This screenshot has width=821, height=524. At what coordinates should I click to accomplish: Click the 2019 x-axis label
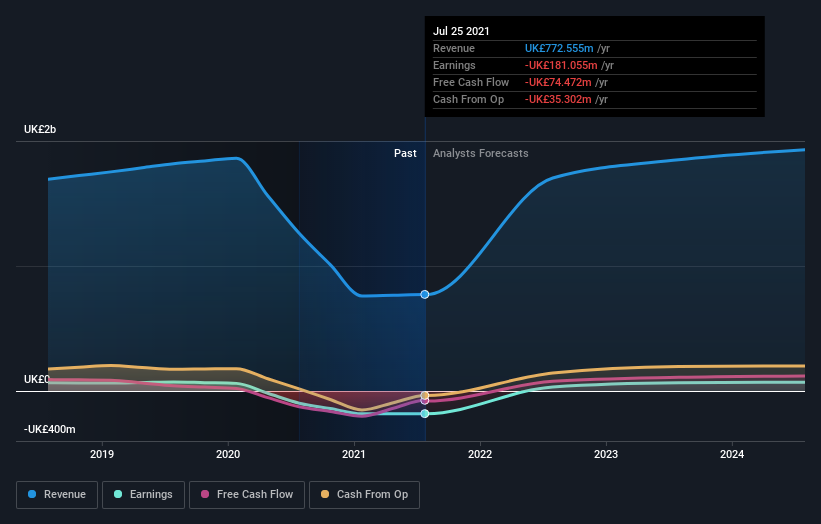(x=102, y=454)
